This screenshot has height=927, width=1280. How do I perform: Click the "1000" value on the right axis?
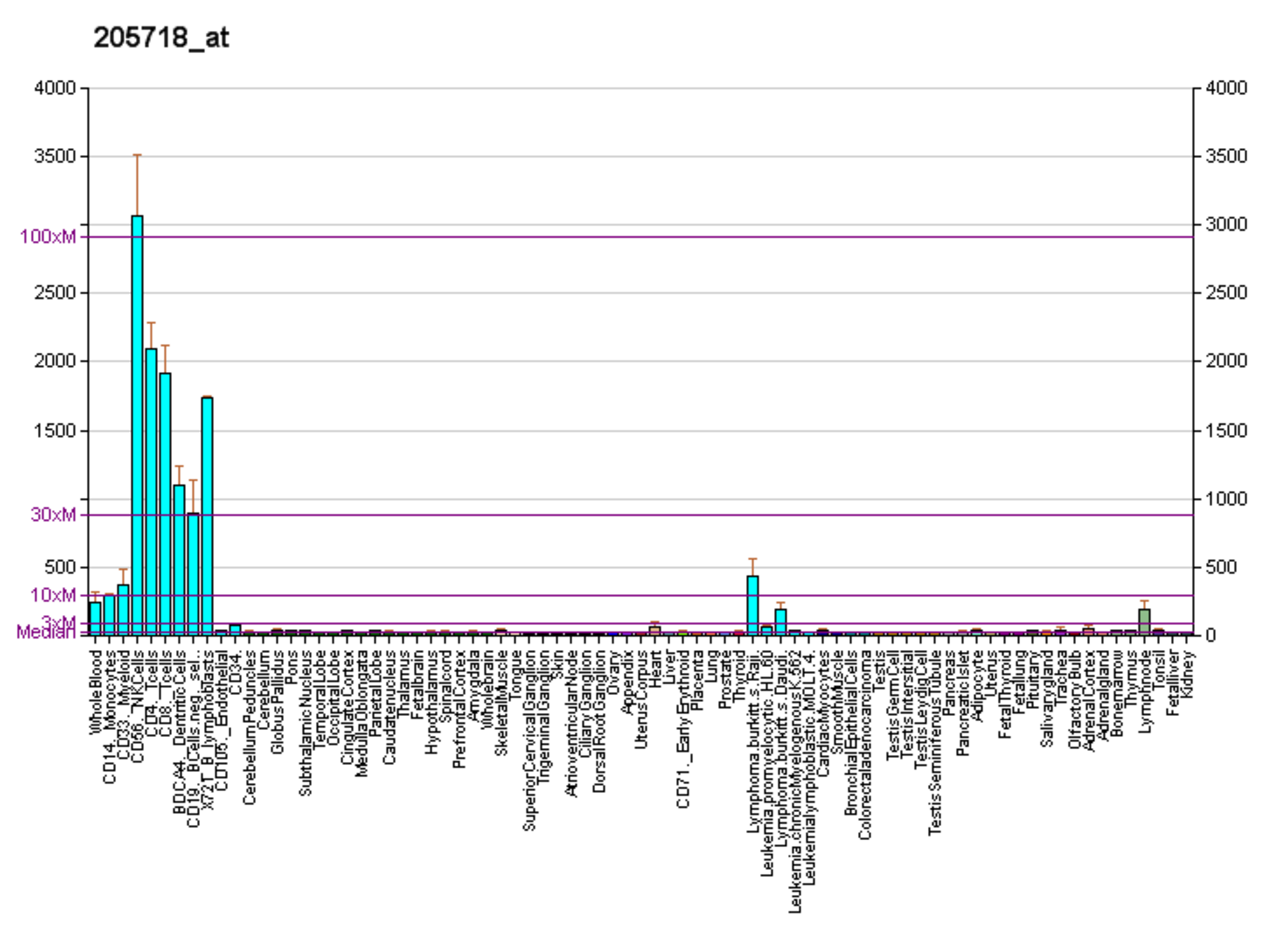(1226, 499)
